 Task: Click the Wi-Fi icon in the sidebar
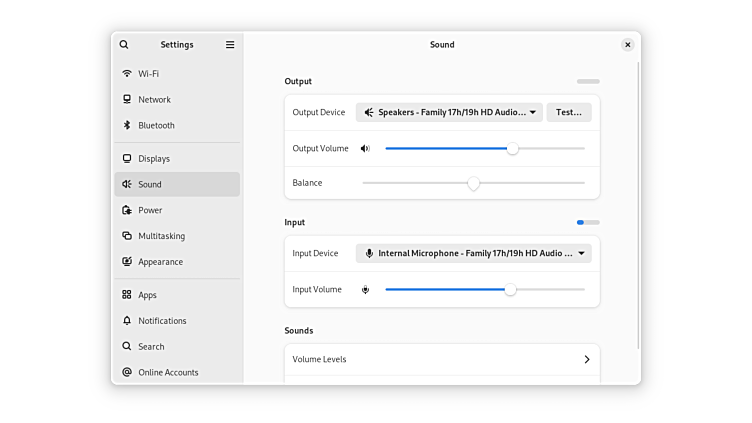coord(127,74)
